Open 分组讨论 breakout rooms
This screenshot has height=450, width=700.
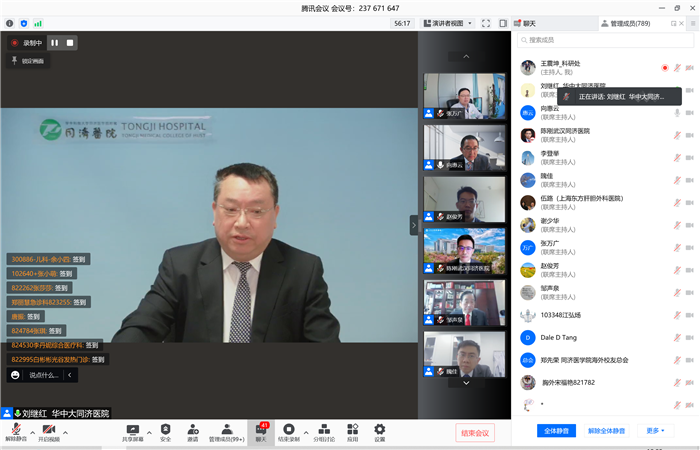click(x=325, y=430)
